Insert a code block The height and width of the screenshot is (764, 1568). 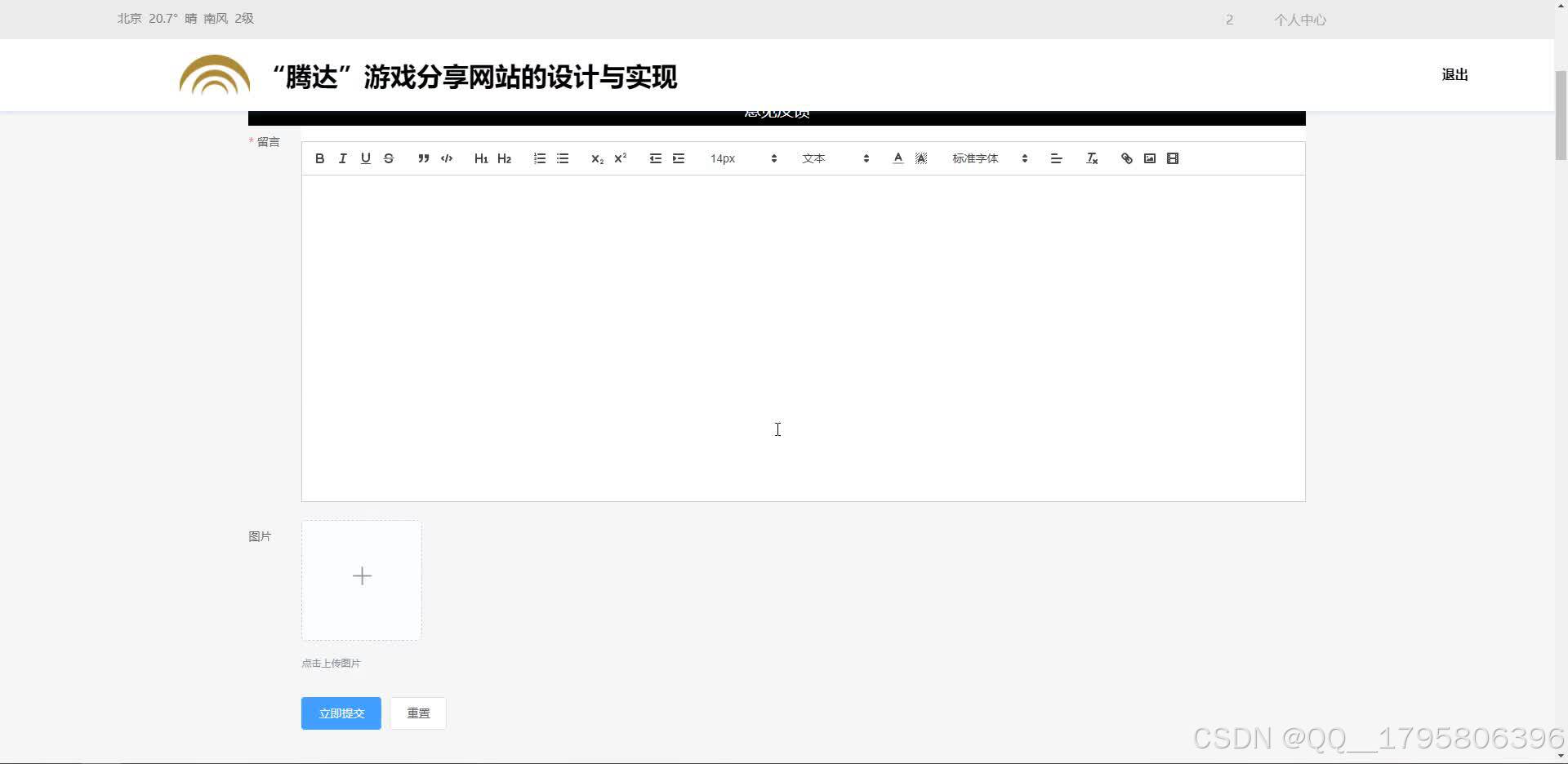[x=447, y=158]
